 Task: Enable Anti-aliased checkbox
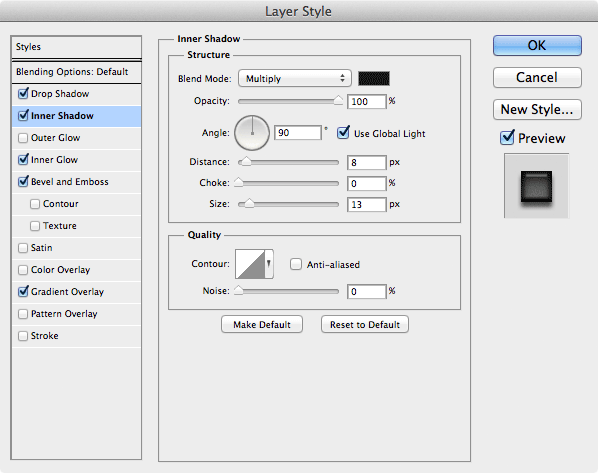pos(296,264)
